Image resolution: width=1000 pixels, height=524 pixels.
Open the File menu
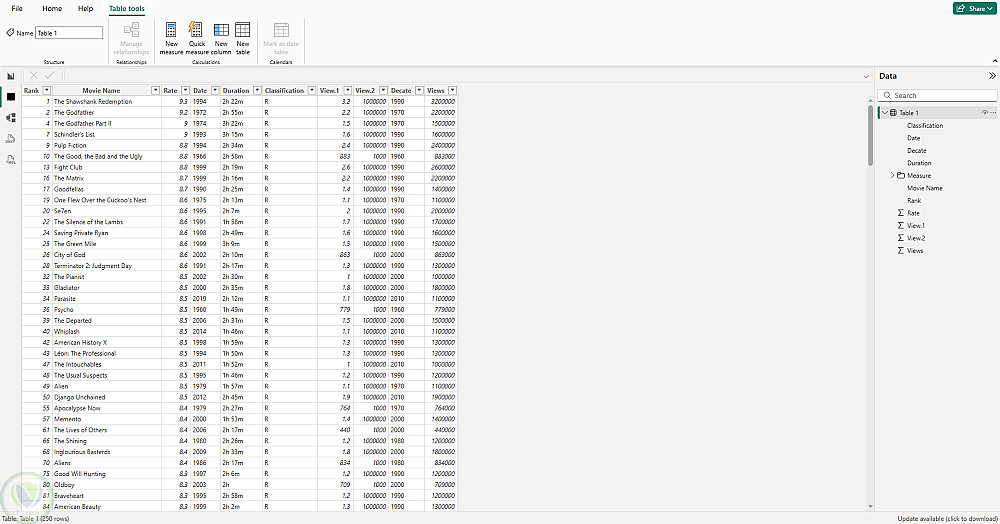(17, 8)
